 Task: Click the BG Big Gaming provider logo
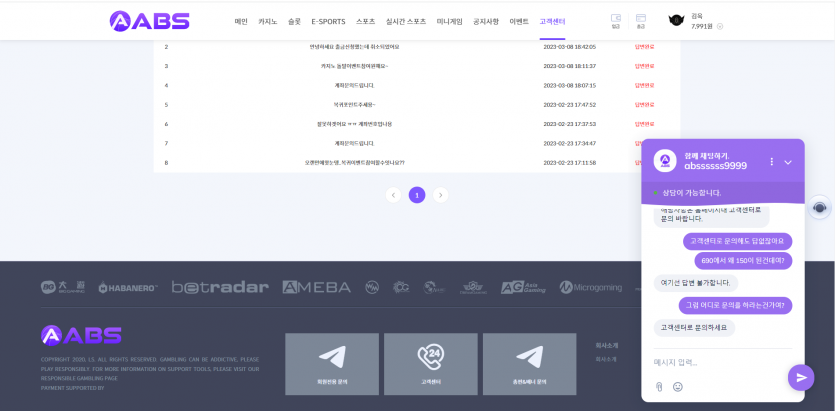[x=62, y=287]
